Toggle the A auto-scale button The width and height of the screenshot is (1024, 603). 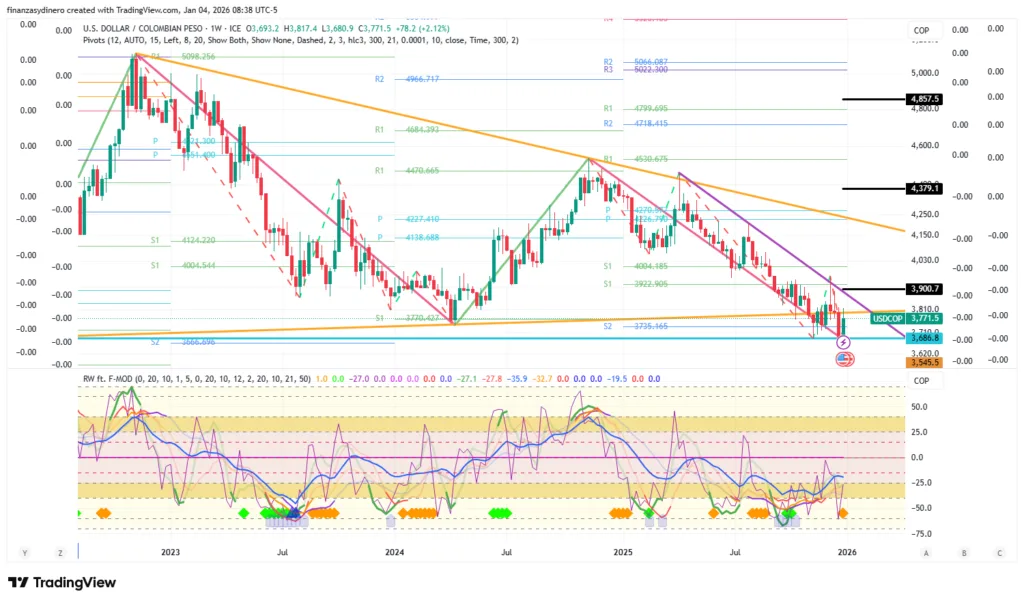[x=927, y=552]
